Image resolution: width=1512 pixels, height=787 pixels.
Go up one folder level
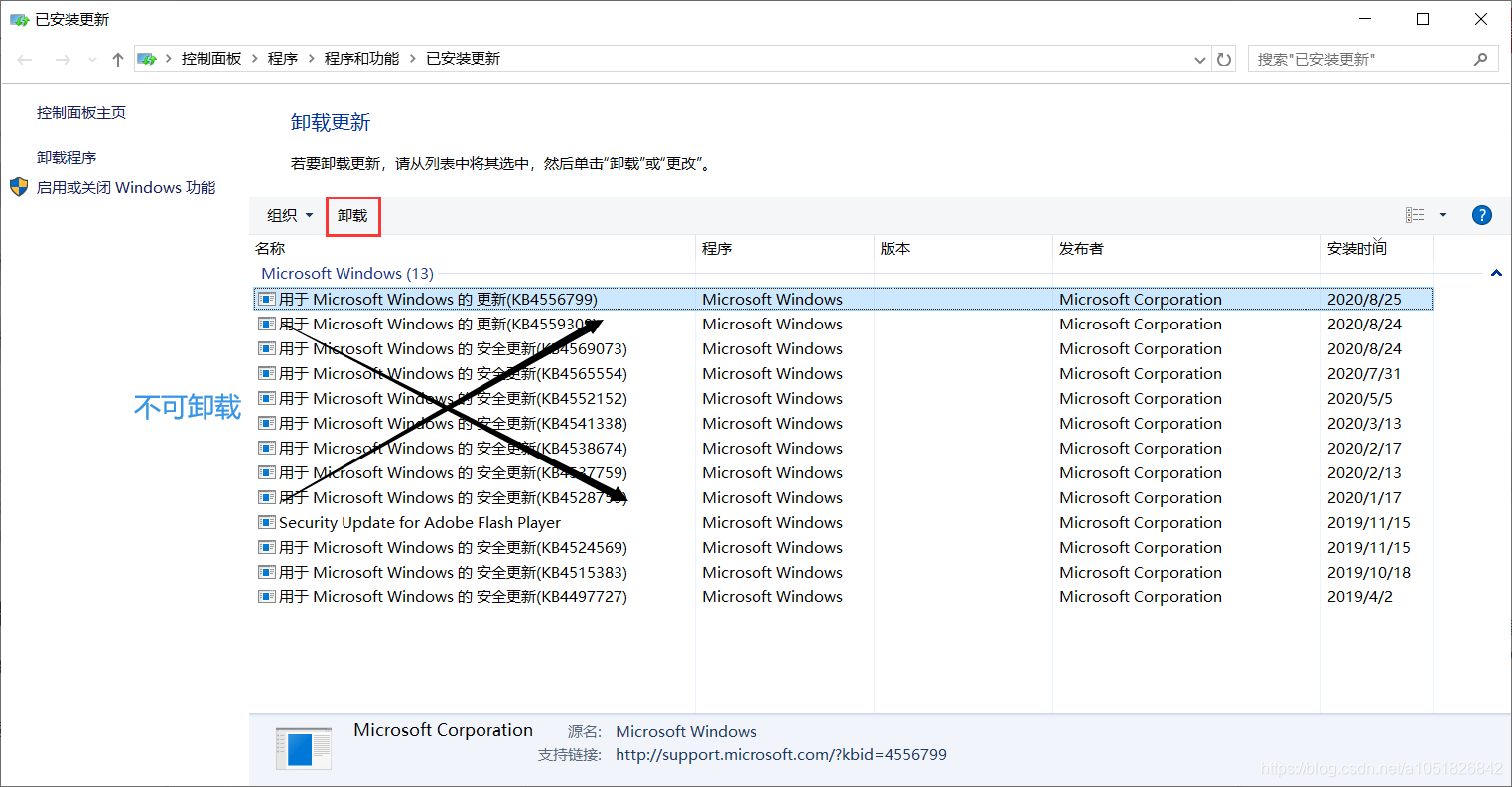point(118,60)
